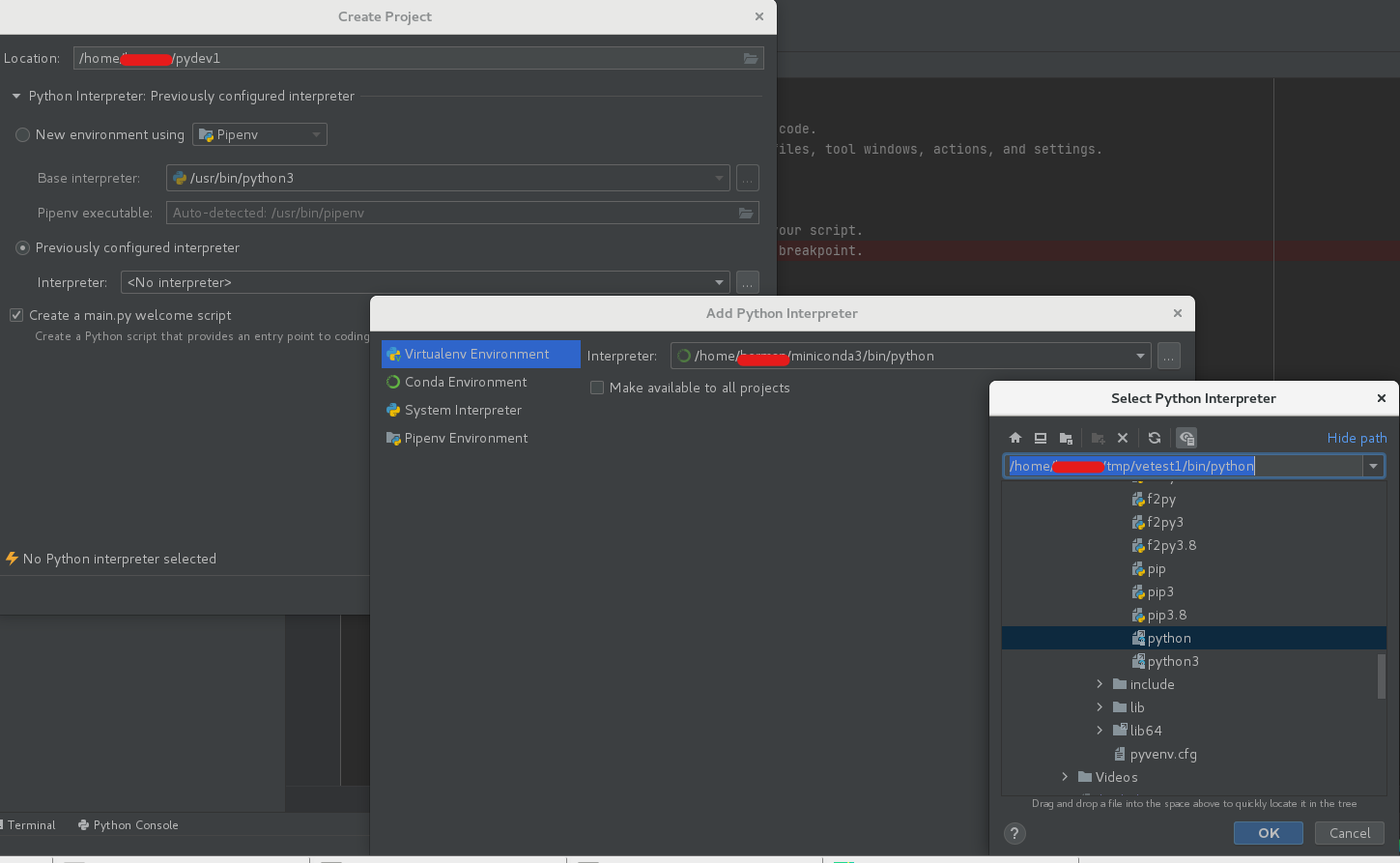Browse for Pipenv executable folder icon
This screenshot has height=863, width=1400.
click(x=746, y=213)
